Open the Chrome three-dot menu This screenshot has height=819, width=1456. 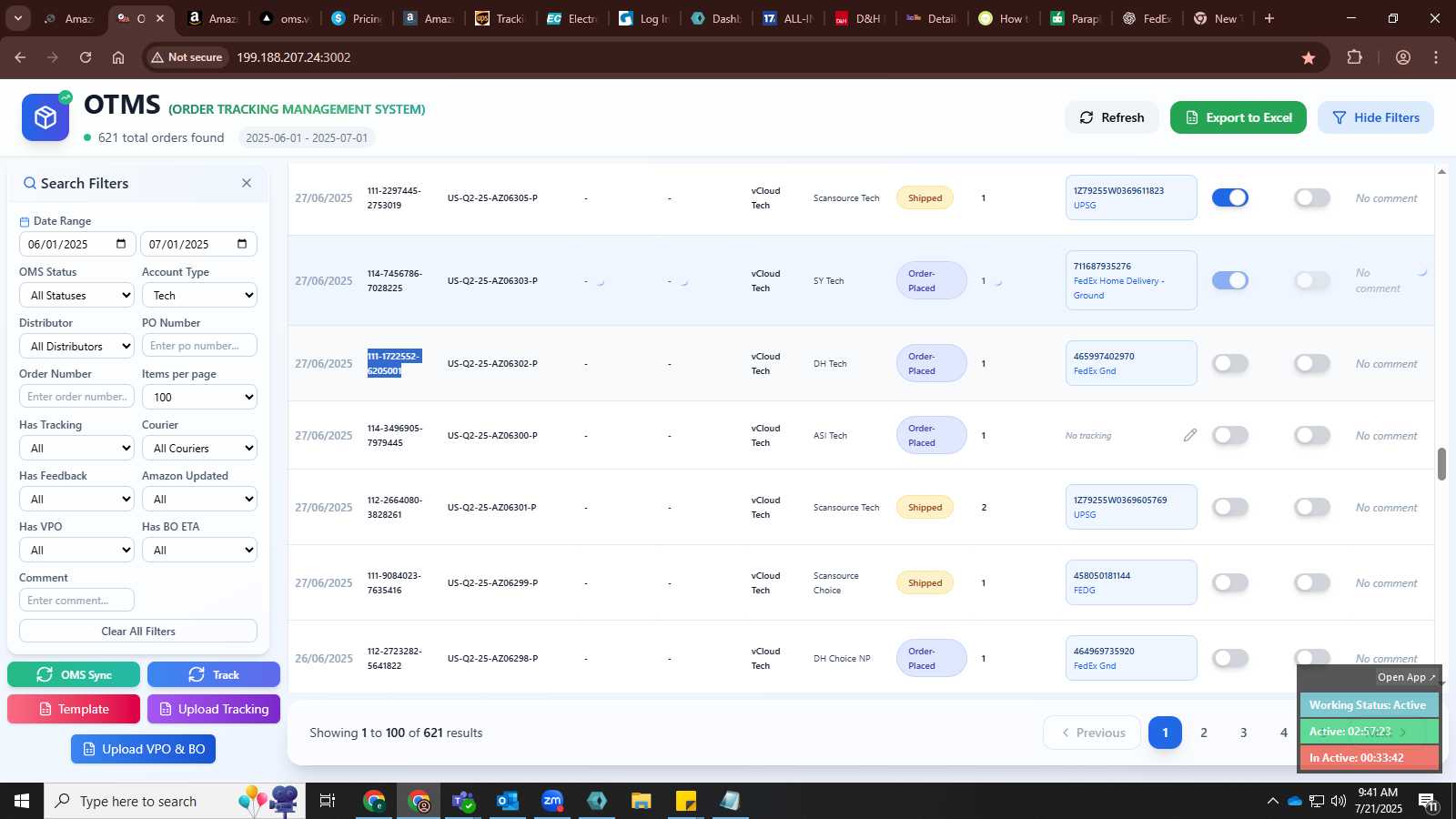1436,57
